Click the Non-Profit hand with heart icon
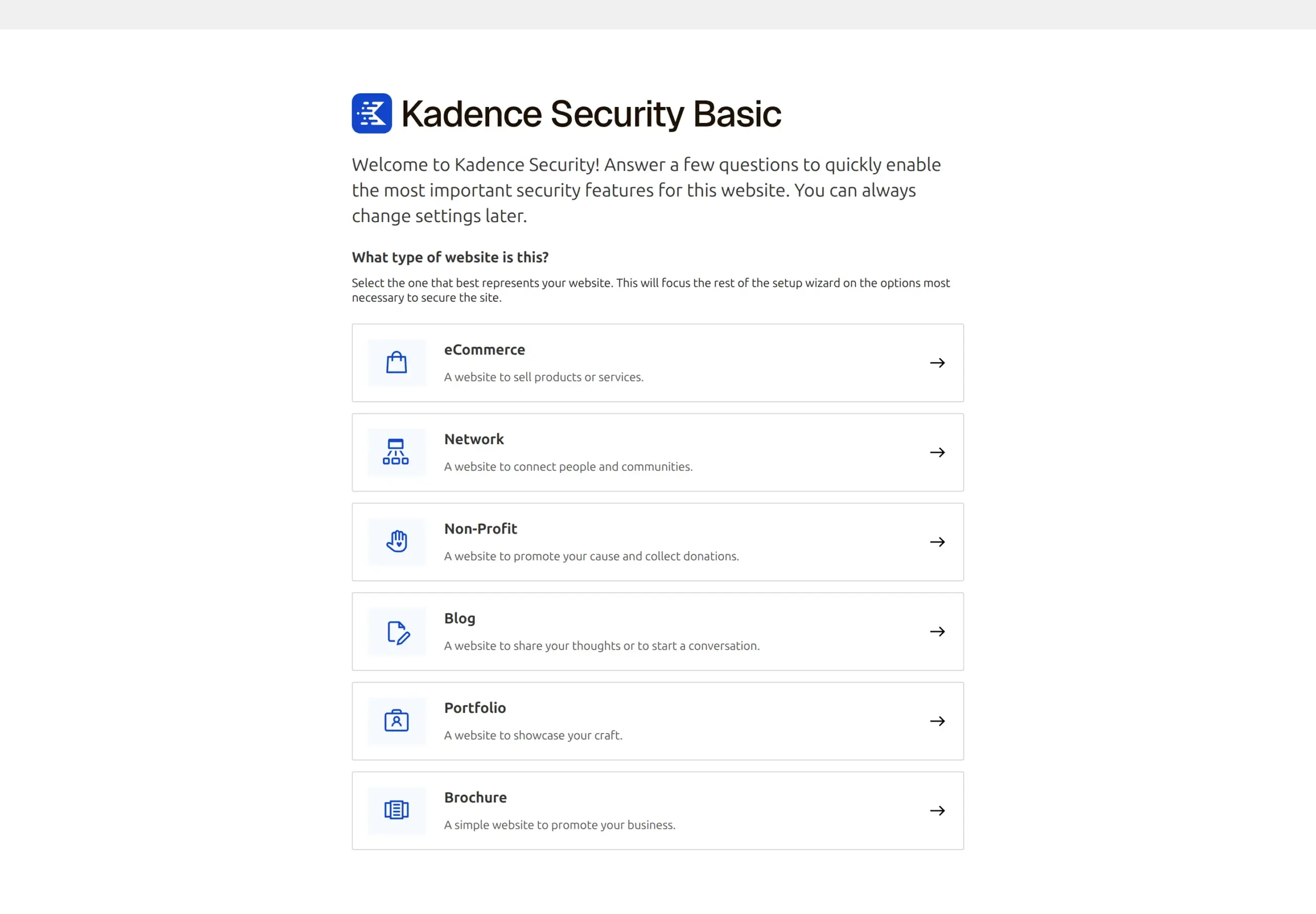This screenshot has width=1316, height=914. click(x=396, y=541)
